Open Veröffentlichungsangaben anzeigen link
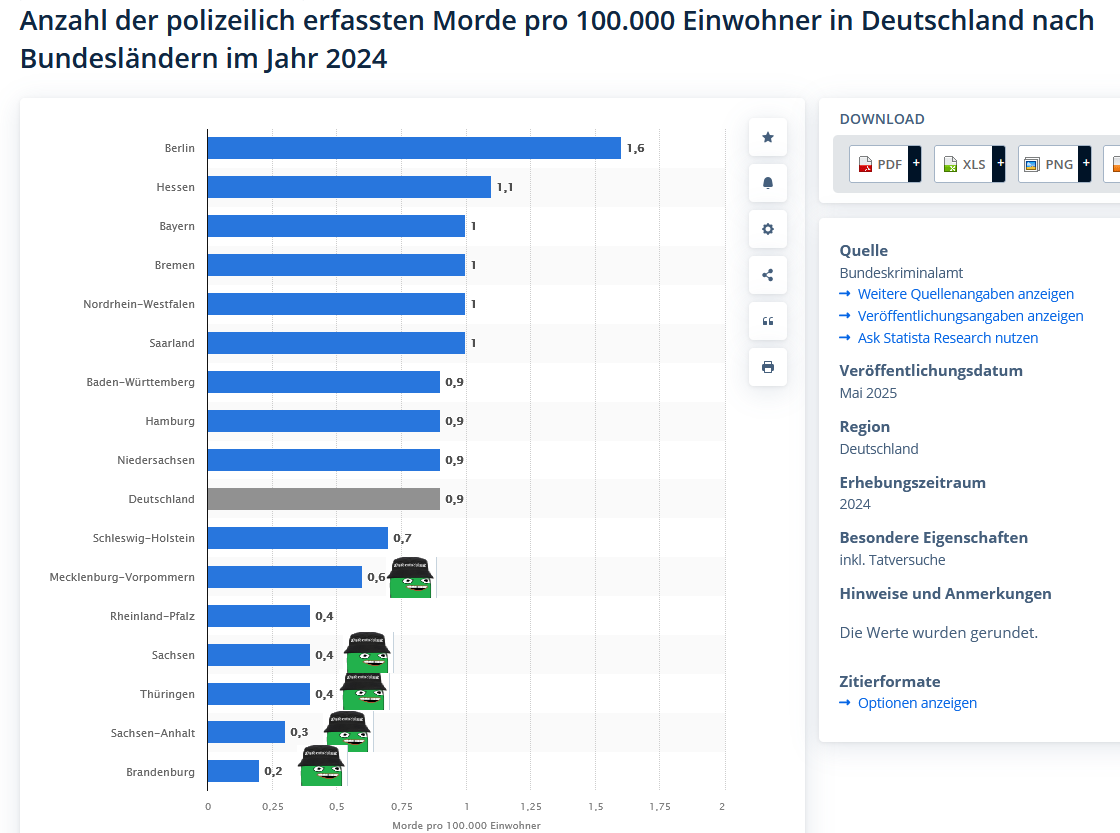 point(970,316)
